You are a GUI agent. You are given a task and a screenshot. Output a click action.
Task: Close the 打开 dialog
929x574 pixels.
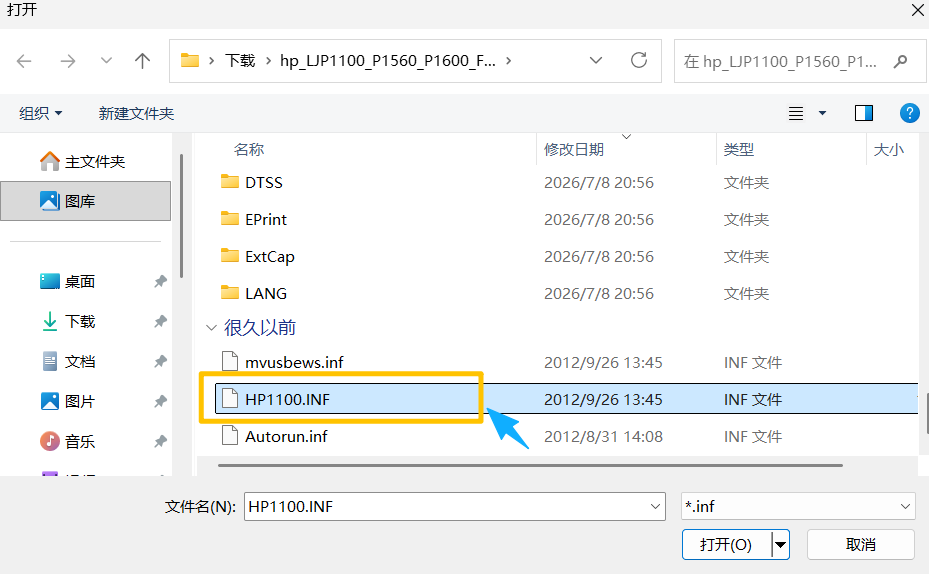[917, 10]
